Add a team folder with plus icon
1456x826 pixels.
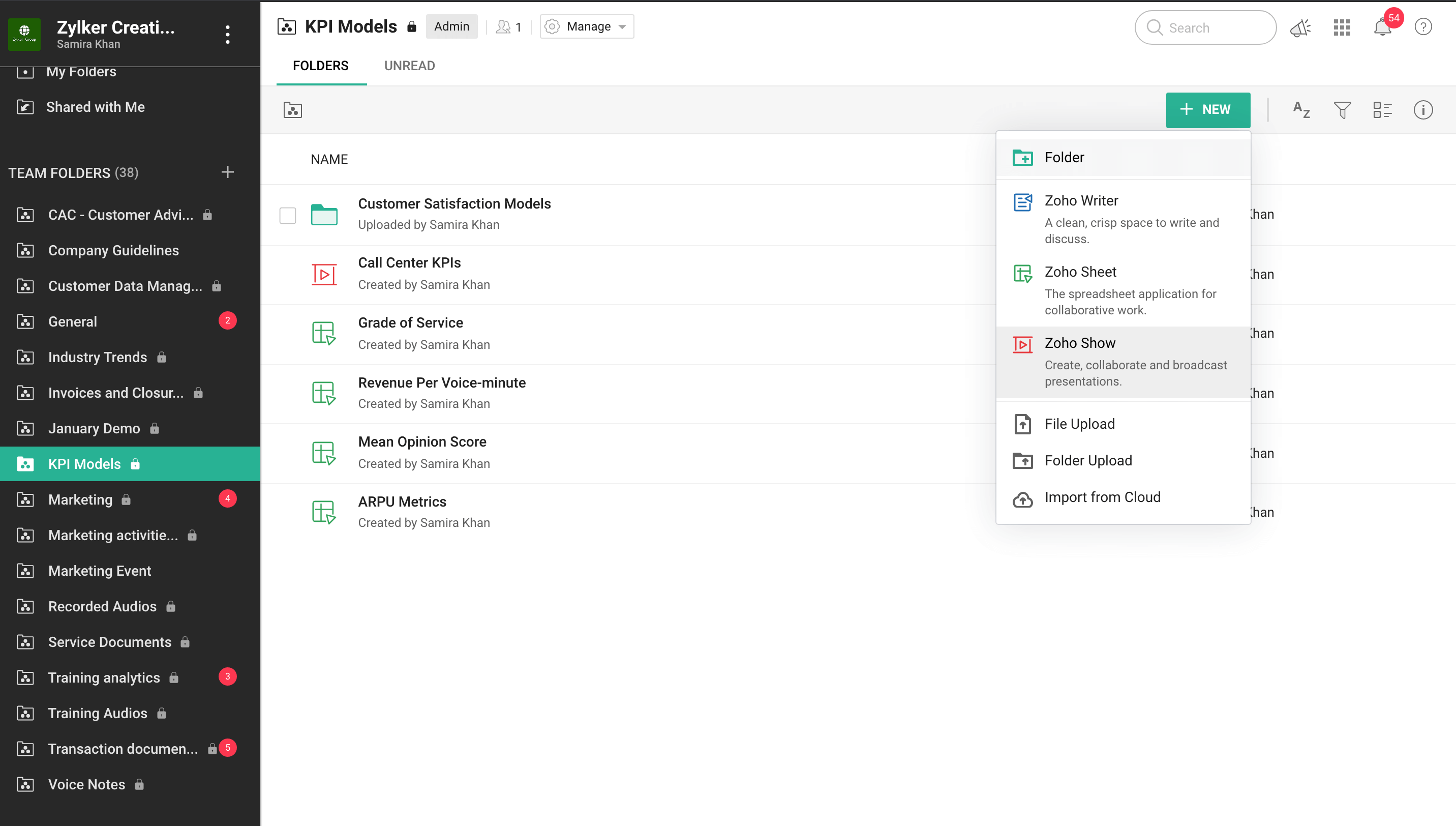coord(227,172)
